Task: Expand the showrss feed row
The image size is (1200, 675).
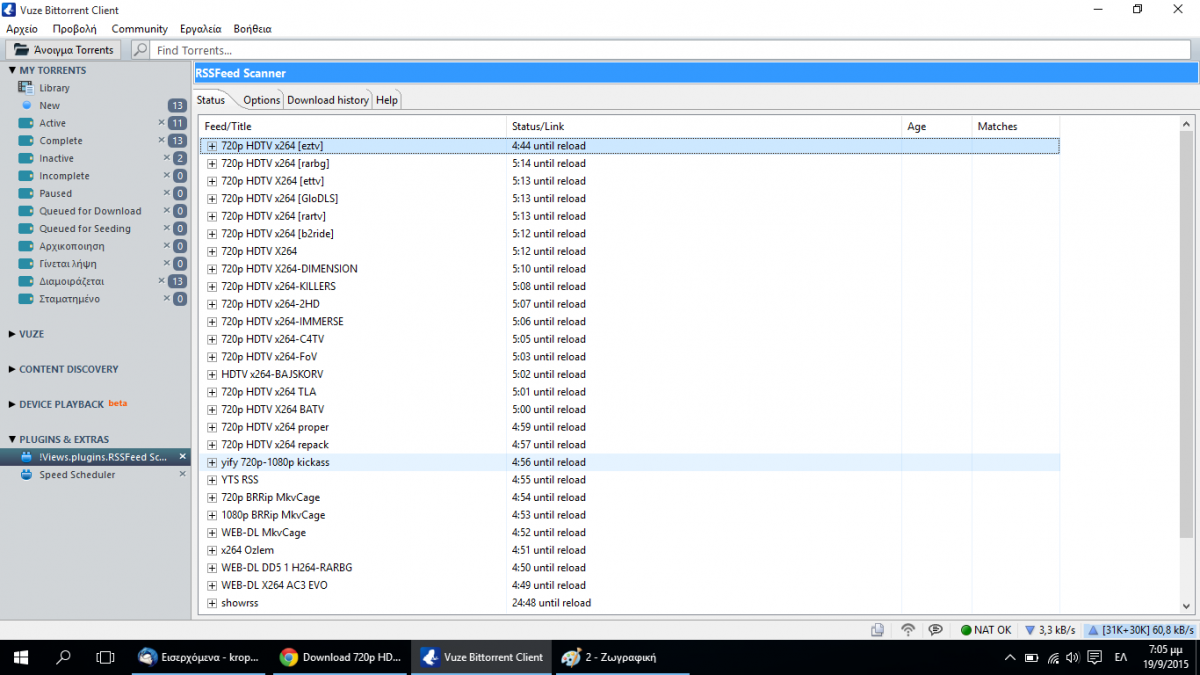Action: (212, 603)
